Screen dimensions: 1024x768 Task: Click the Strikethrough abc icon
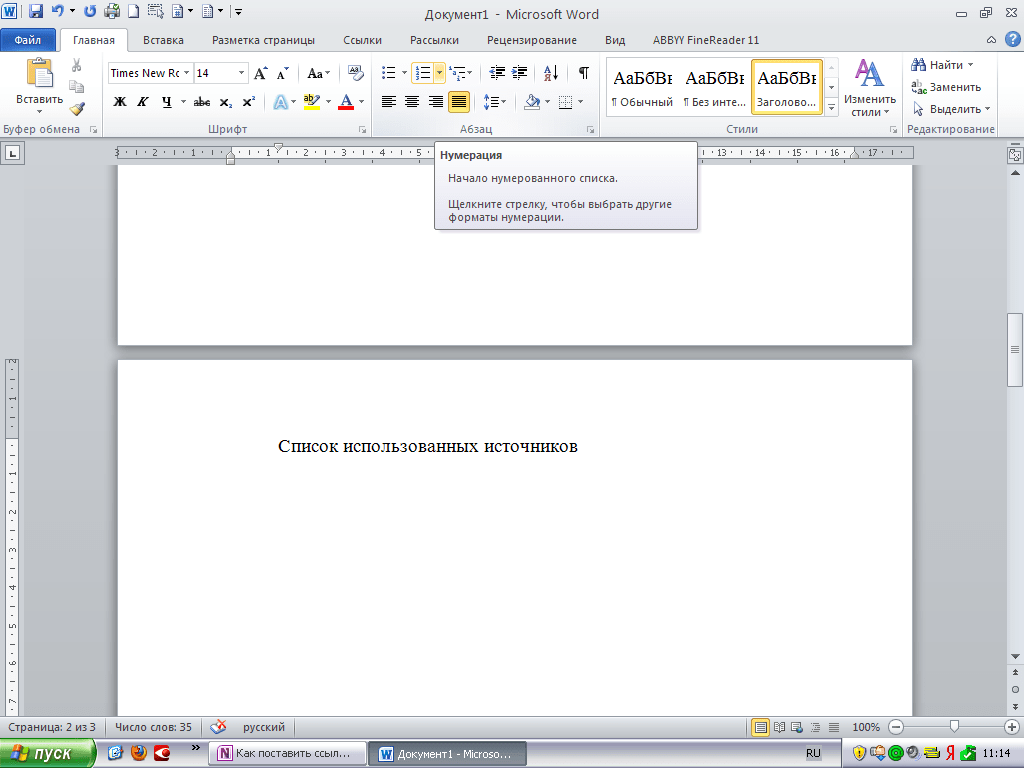pyautogui.click(x=201, y=102)
